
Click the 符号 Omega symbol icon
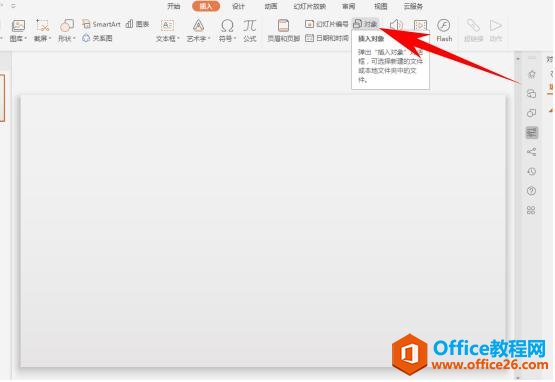point(227,25)
